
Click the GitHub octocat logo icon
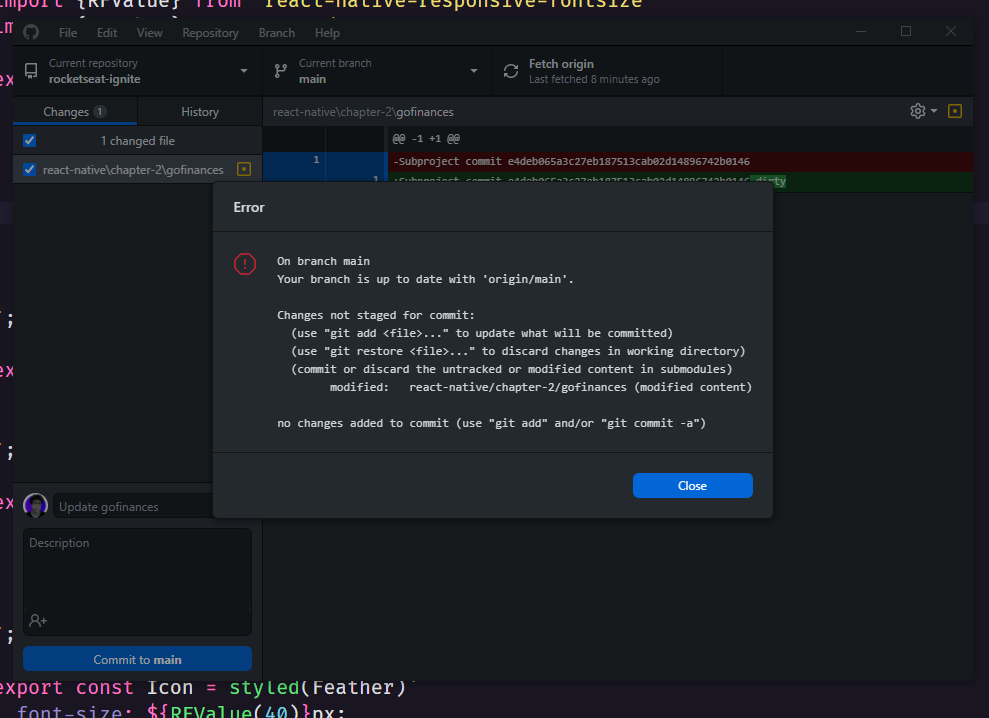tap(30, 32)
